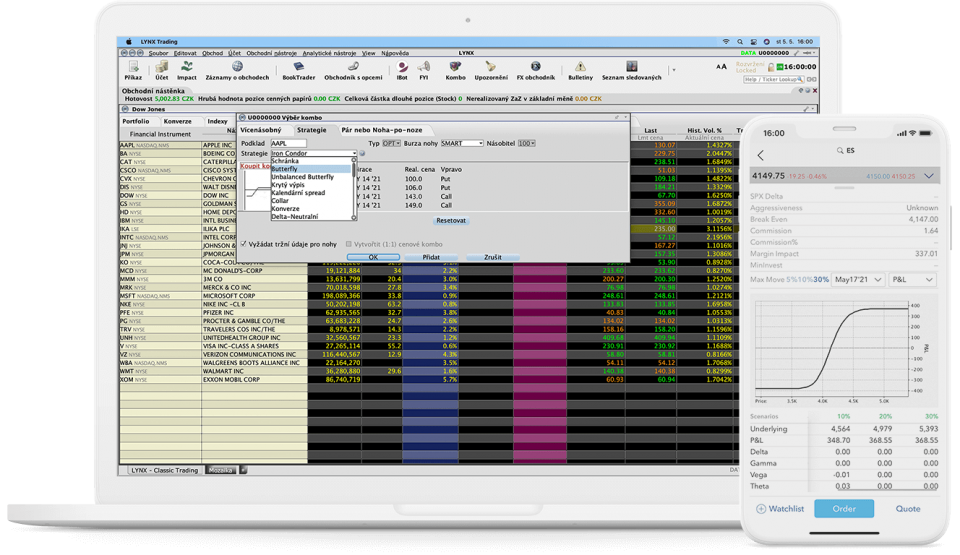Choose Kalendářní spread strategy option
The height and width of the screenshot is (555, 960).
[311, 192]
